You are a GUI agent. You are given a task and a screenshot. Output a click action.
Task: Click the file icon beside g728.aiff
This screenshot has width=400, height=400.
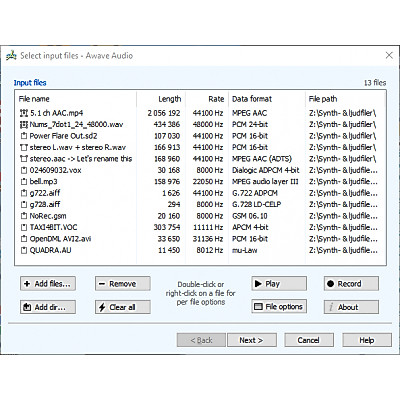24,204
